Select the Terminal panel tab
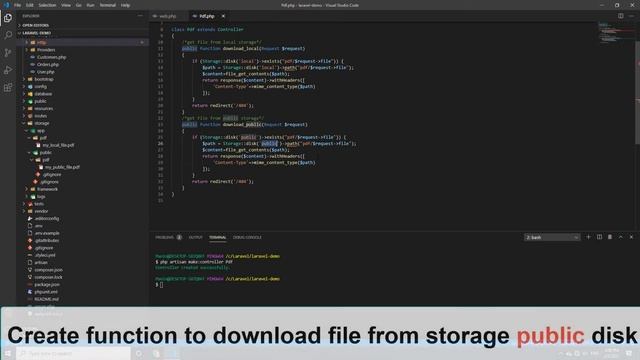Image resolution: width=640 pixels, height=360 pixels. [x=218, y=237]
